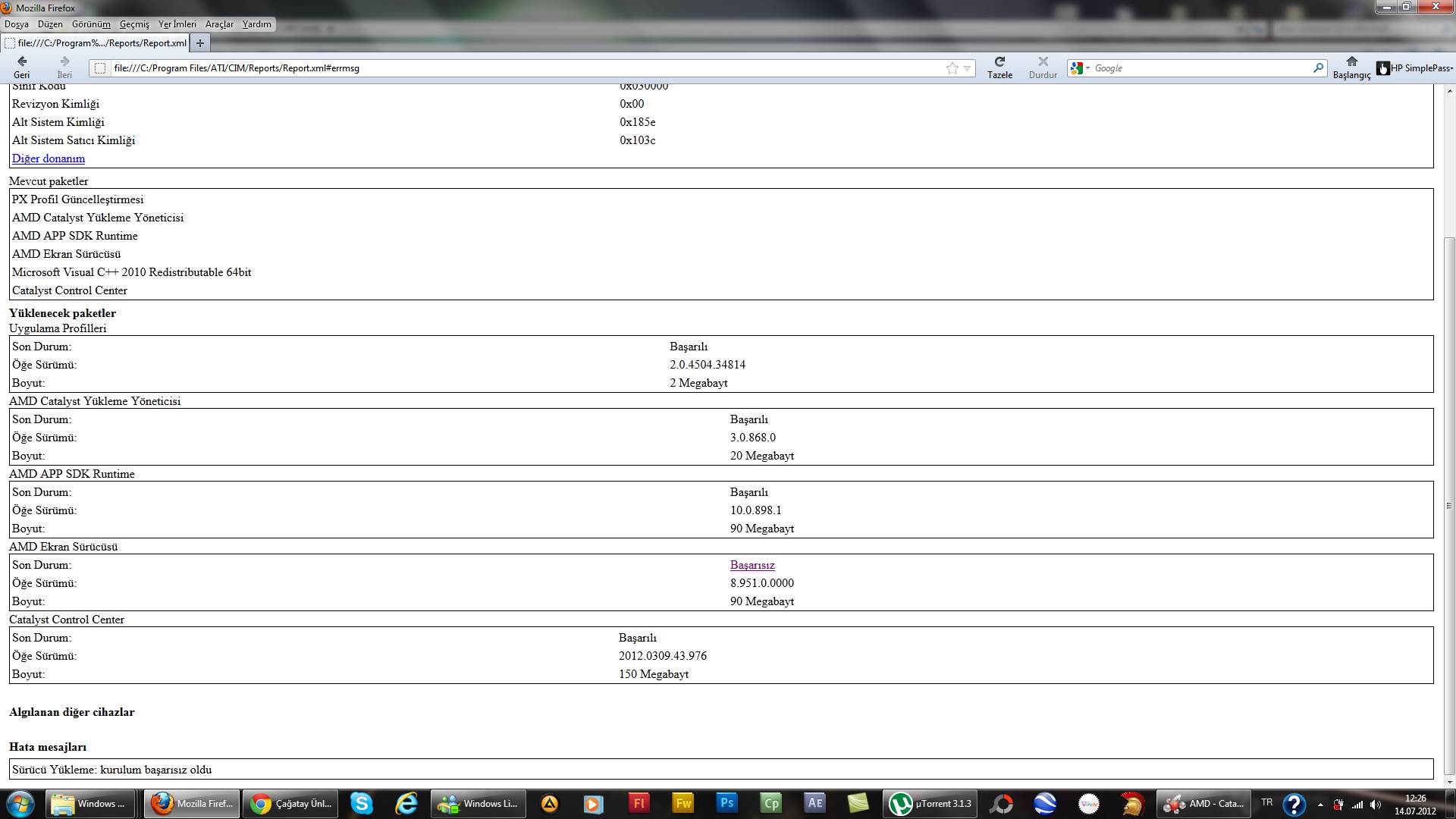The width and height of the screenshot is (1456, 819).
Task: Click the 'Microsoft Visual C++ 2010 Redistributable 64bit' entry
Action: [x=131, y=272]
